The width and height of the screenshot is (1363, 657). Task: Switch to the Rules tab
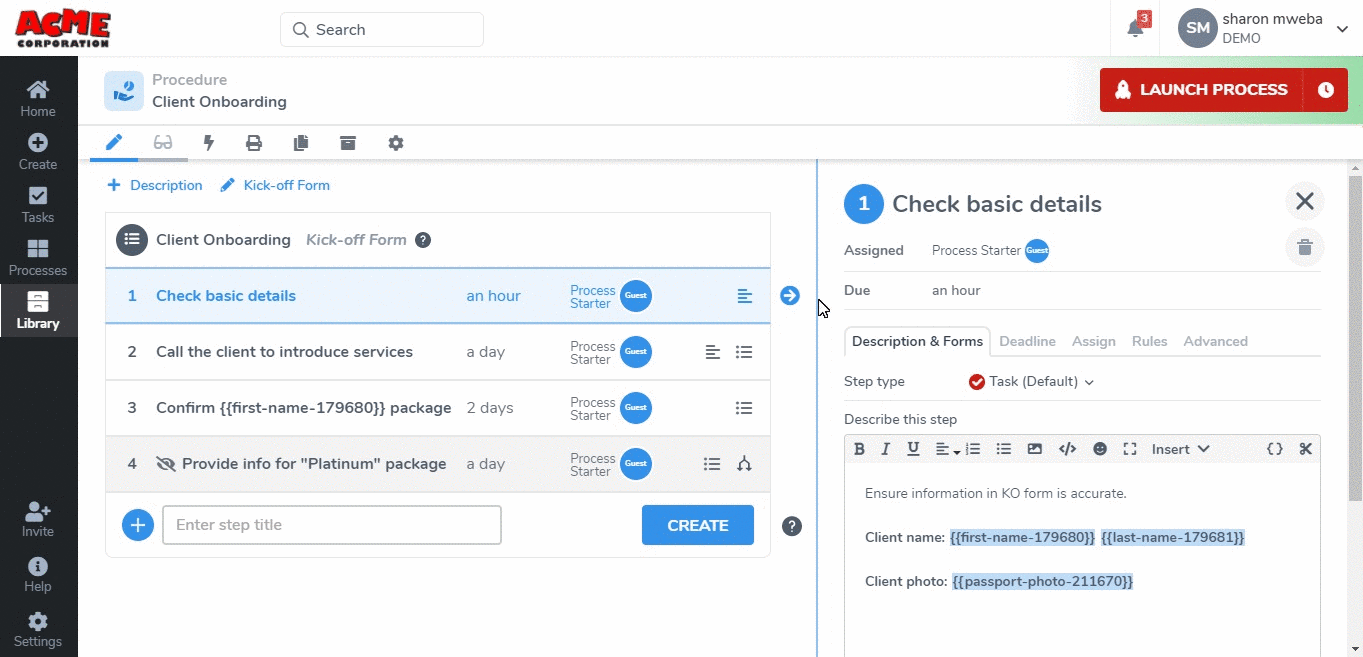tap(1149, 341)
